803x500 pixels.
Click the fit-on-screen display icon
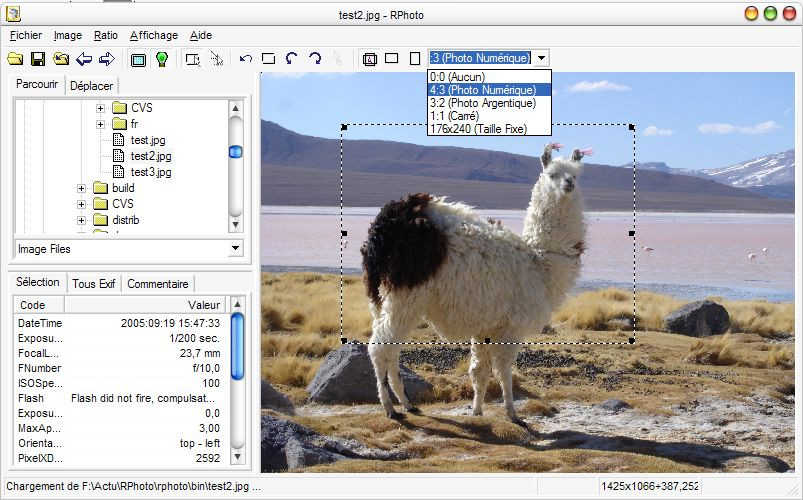point(138,60)
